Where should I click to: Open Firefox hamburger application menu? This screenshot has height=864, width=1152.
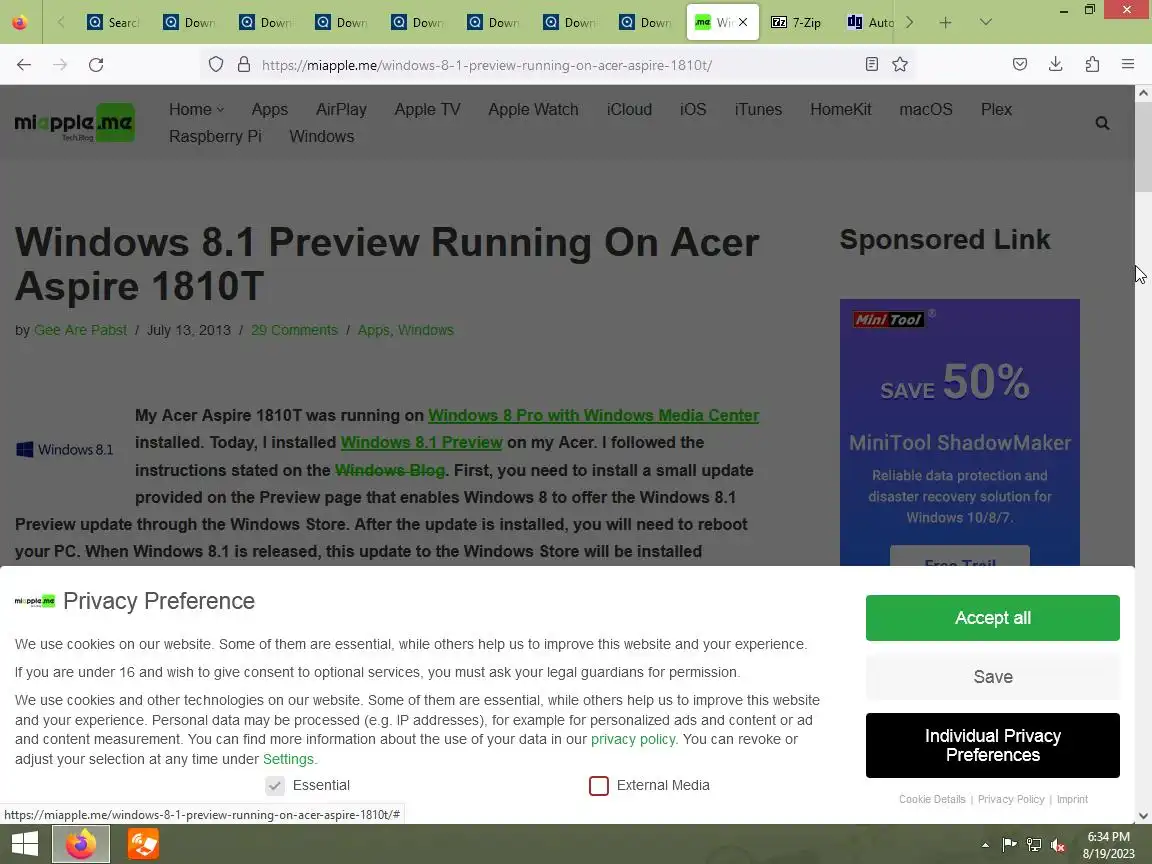click(x=1128, y=65)
